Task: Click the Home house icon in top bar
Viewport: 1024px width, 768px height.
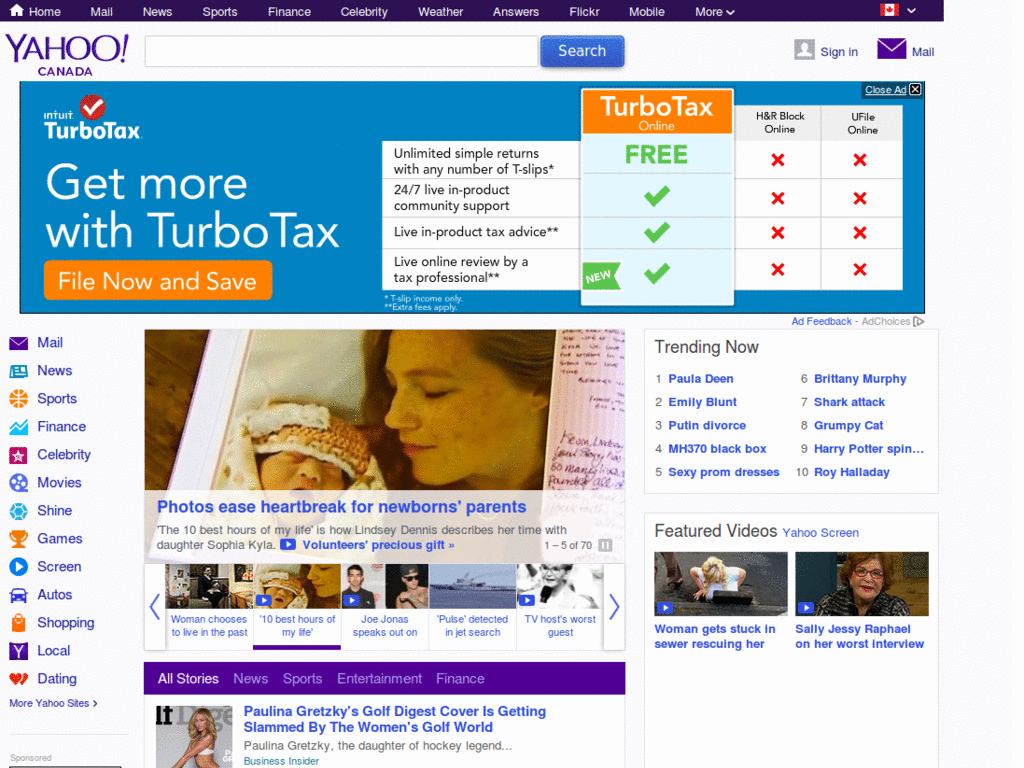Action: [x=16, y=10]
